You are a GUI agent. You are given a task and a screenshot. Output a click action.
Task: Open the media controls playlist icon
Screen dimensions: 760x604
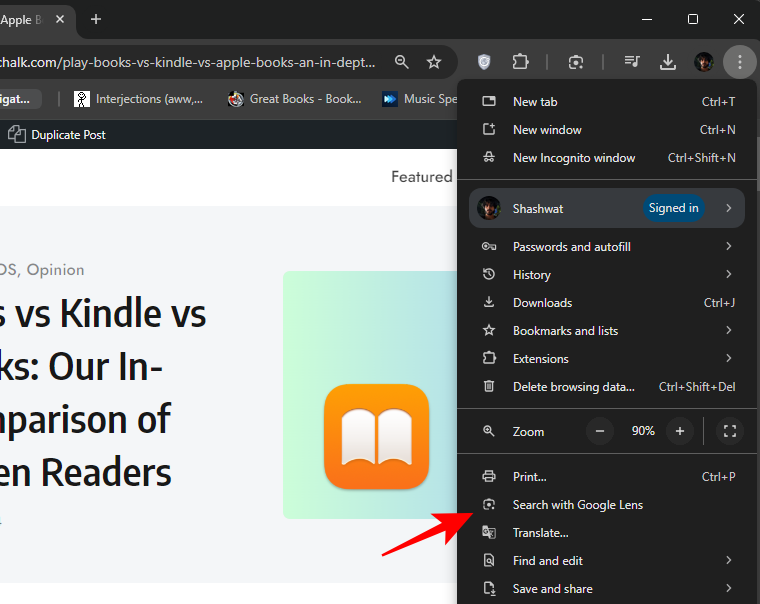[632, 62]
